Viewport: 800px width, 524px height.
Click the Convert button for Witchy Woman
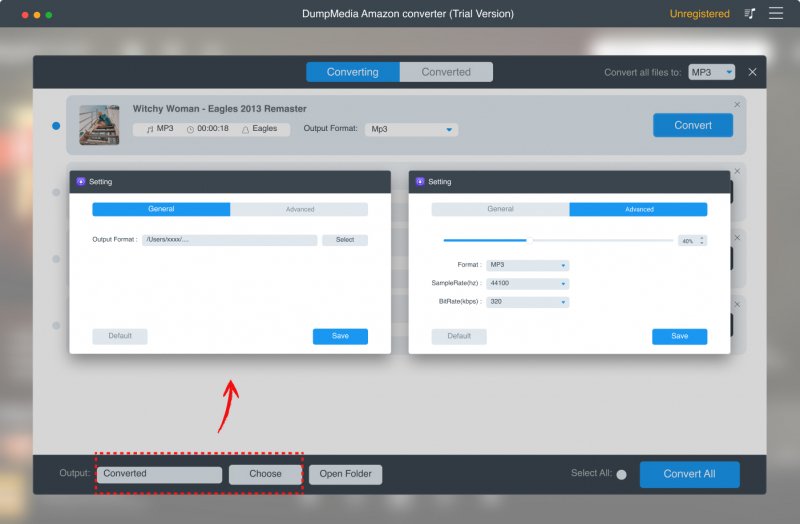[693, 125]
